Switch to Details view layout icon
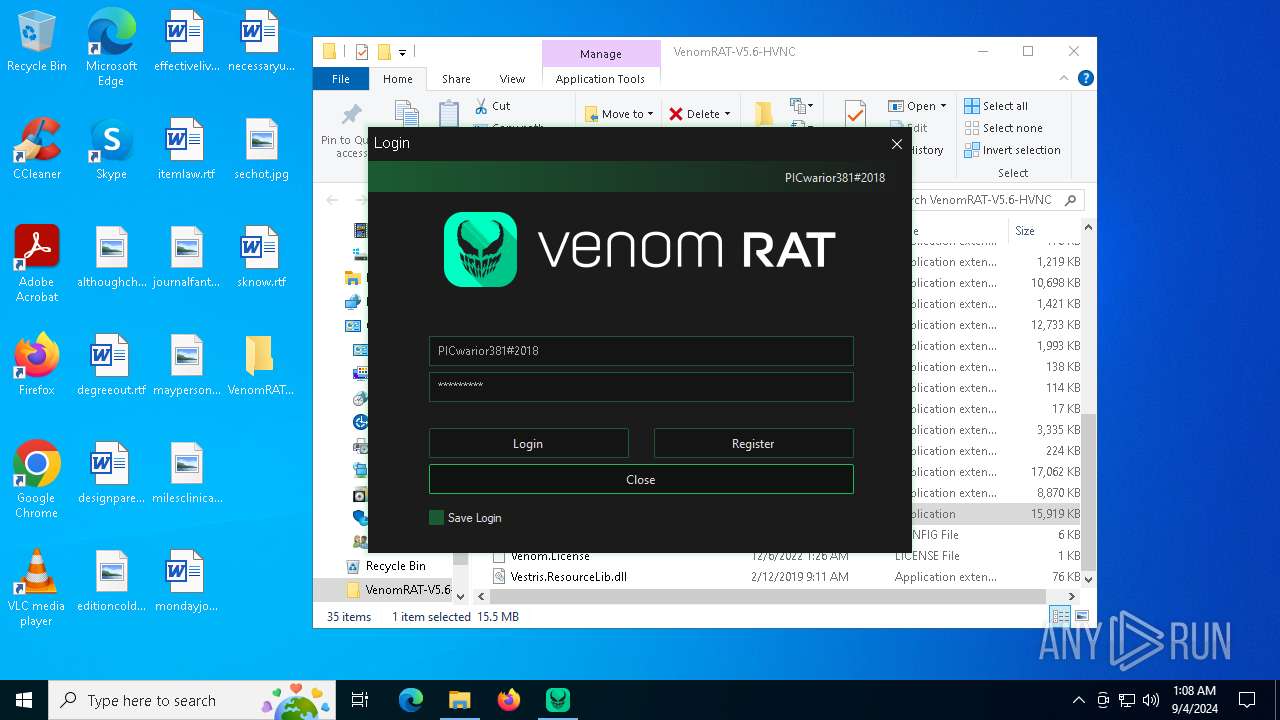The width and height of the screenshot is (1280, 720). pyautogui.click(x=1059, y=617)
